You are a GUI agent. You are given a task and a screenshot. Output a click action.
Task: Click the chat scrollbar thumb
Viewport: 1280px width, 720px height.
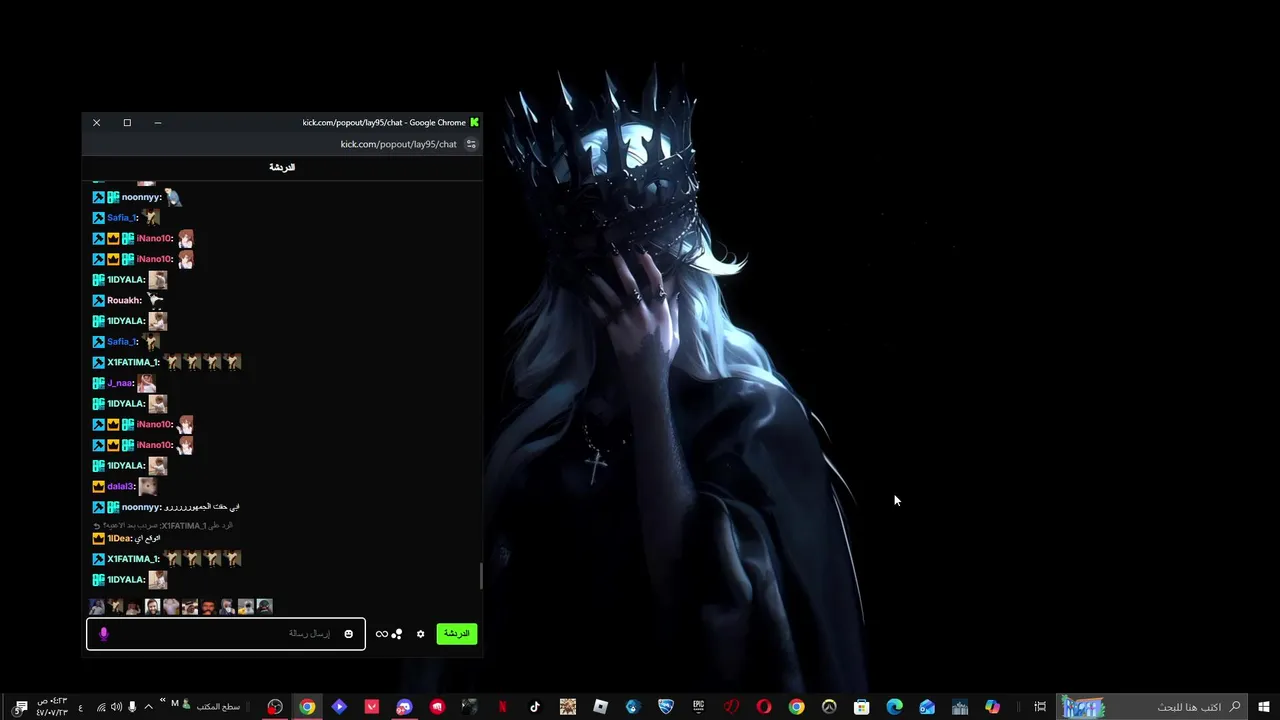click(x=481, y=576)
